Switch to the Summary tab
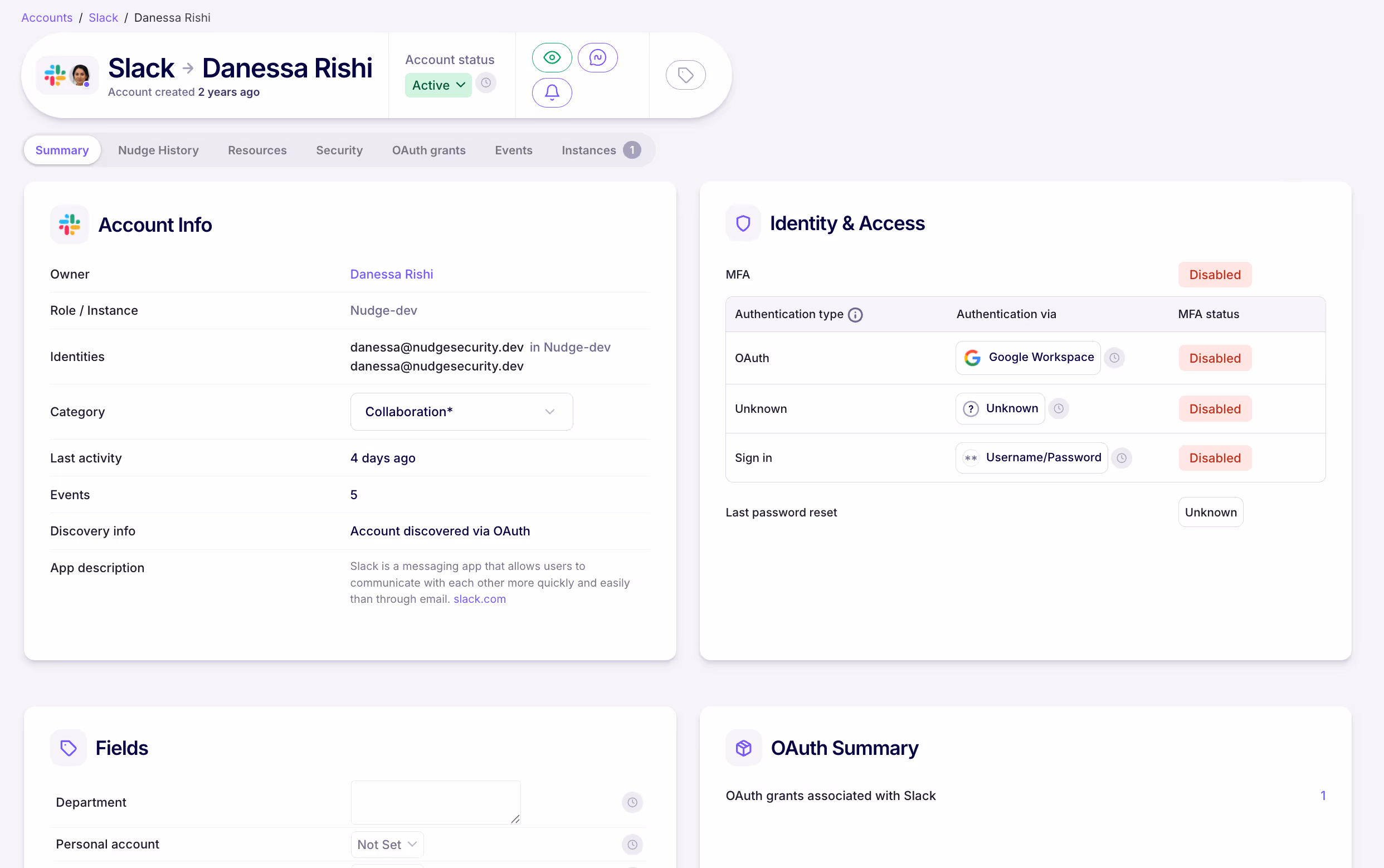 (62, 150)
